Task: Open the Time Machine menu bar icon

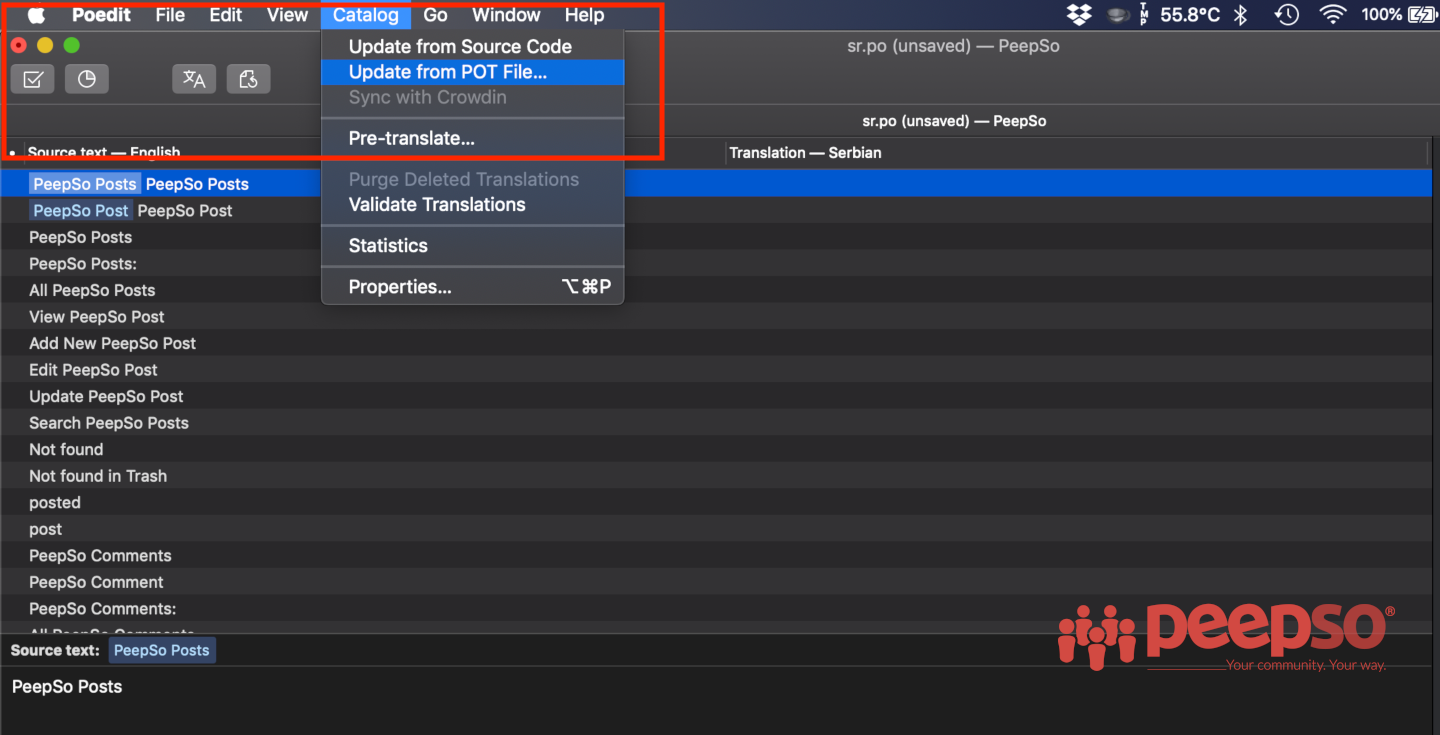Action: 1287,15
